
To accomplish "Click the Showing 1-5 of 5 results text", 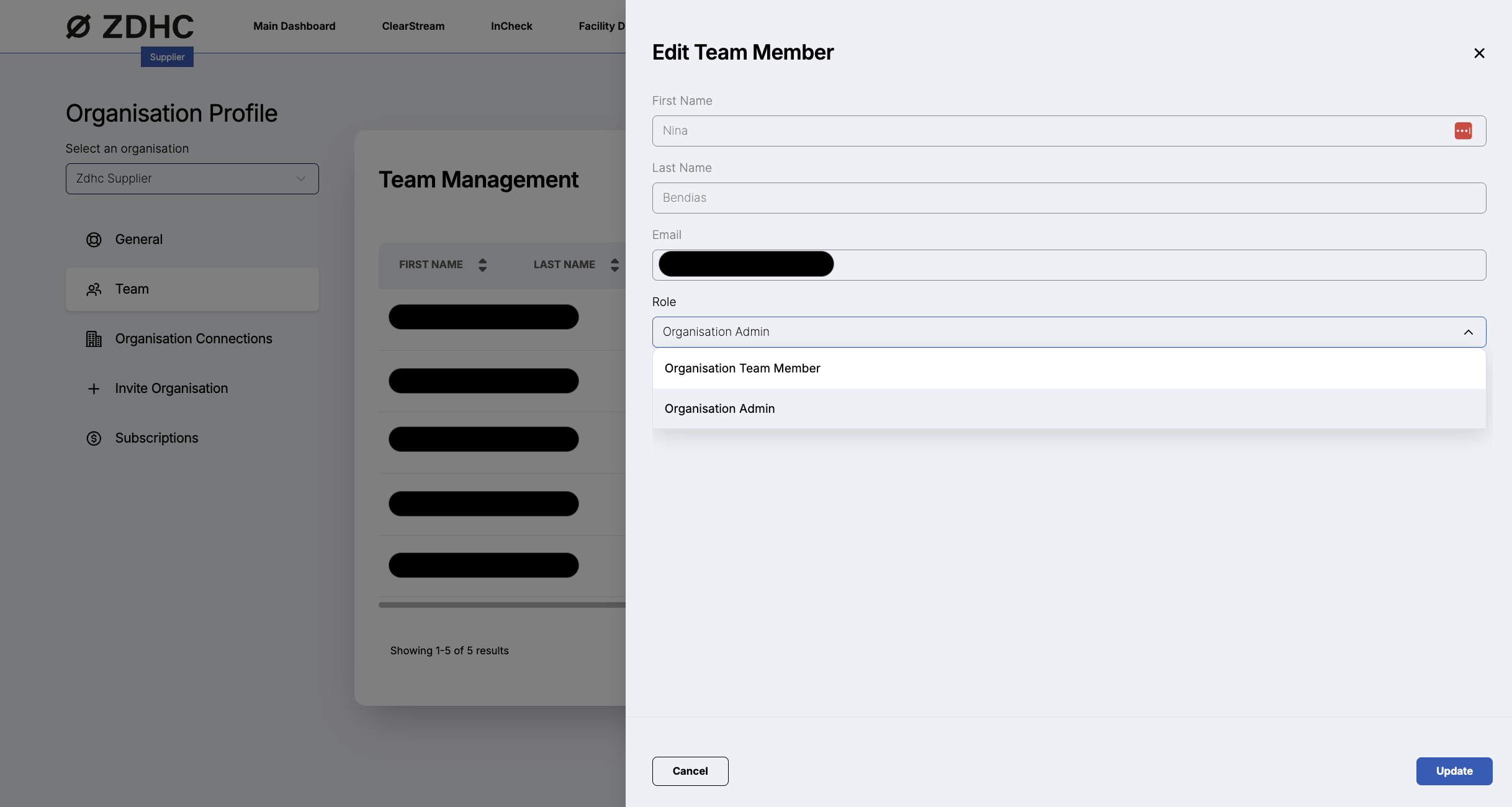I will (449, 651).
